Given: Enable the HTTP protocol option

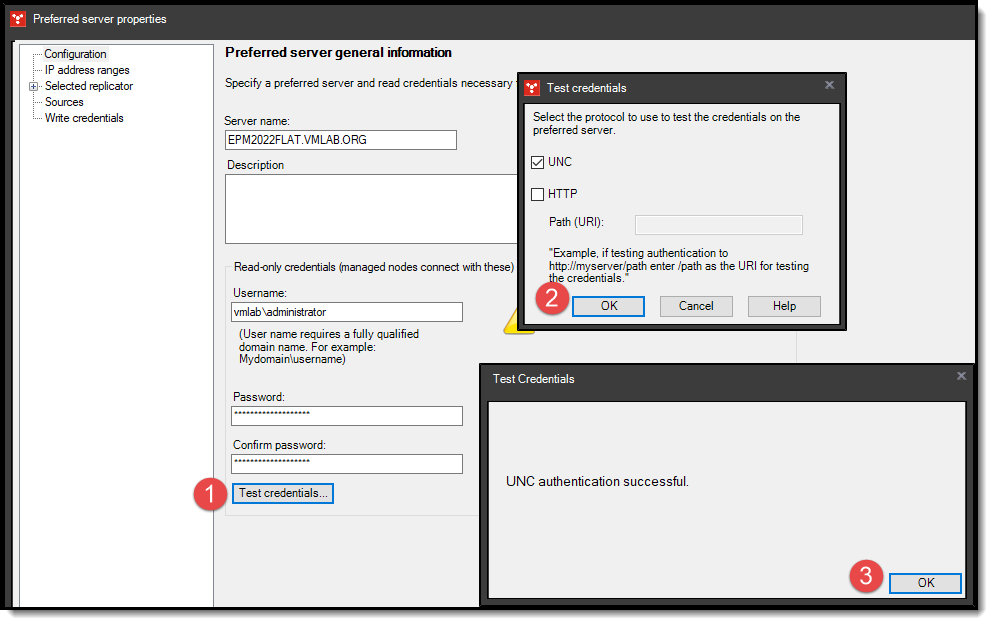Looking at the screenshot, I should coord(537,194).
